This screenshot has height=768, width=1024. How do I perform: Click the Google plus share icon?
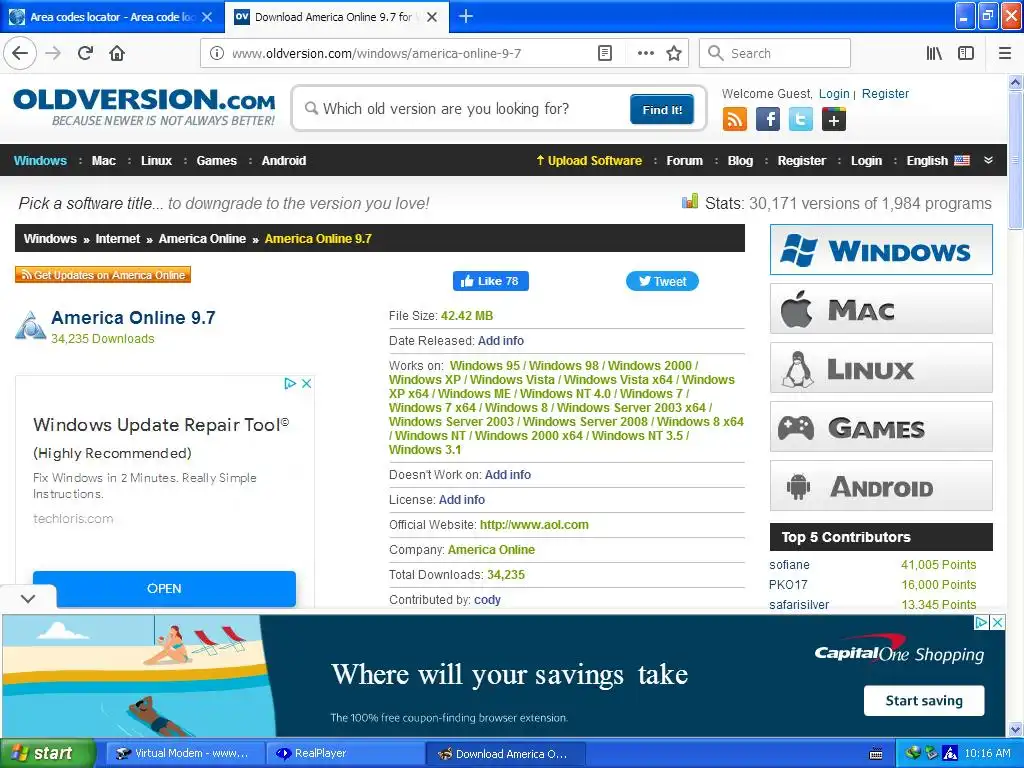pos(833,120)
